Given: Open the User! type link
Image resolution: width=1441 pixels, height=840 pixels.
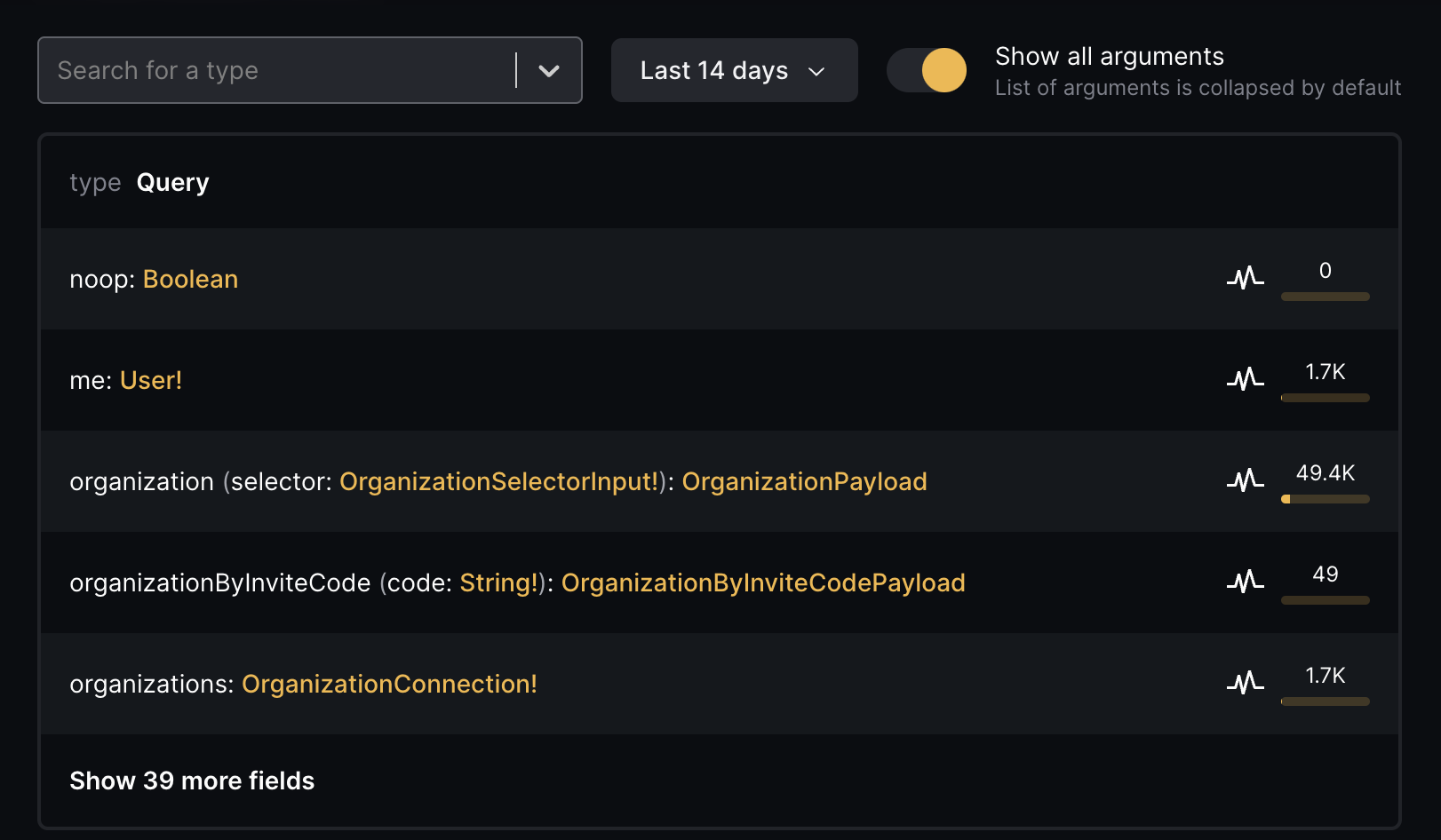Looking at the screenshot, I should click(x=150, y=379).
